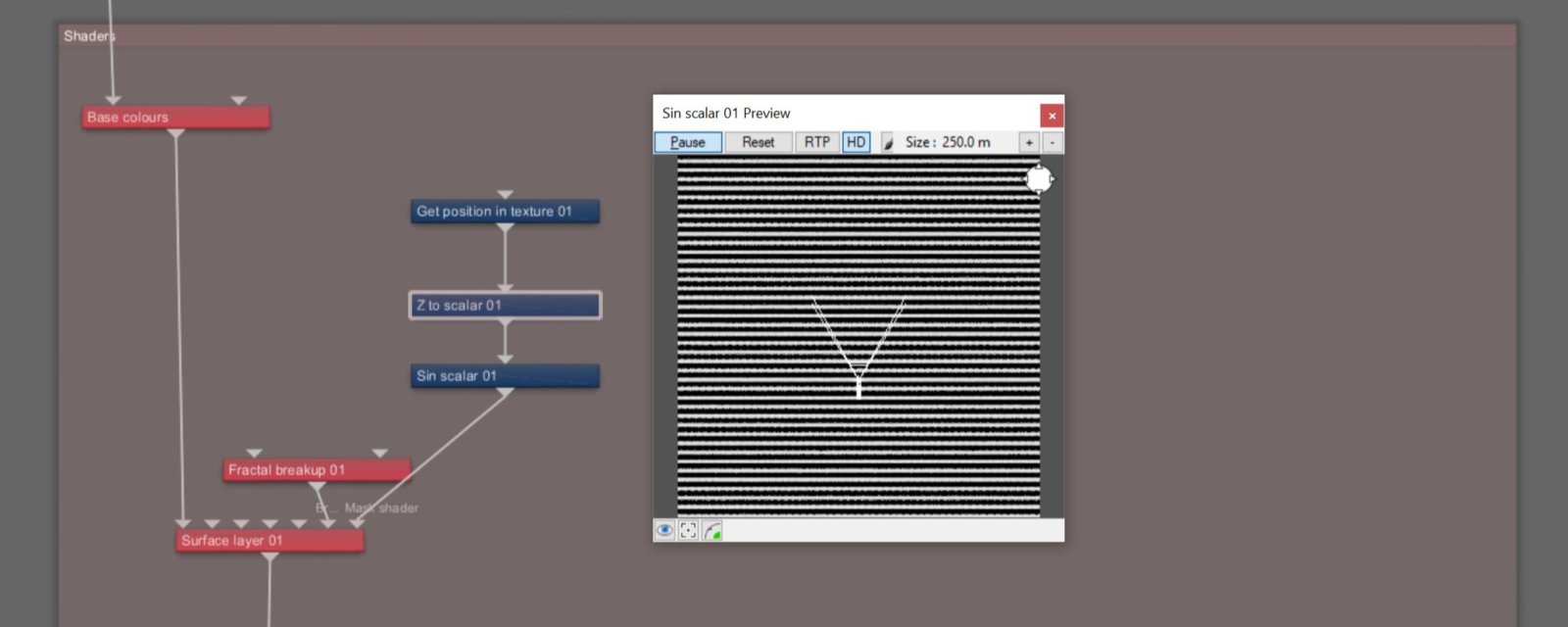Select the Sin scalar 01 node
Viewport: 1568px width, 627px height.
click(505, 376)
